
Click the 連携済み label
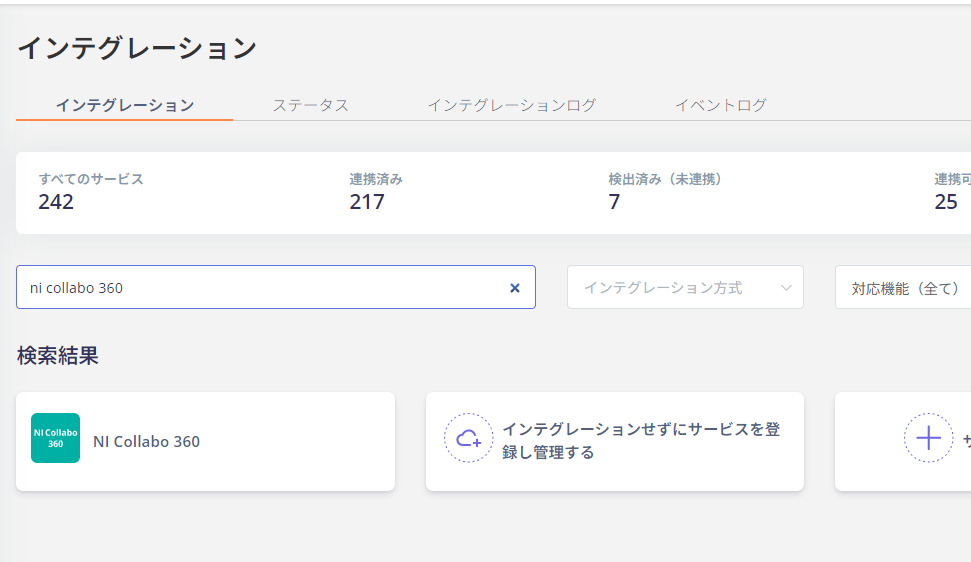(x=376, y=179)
